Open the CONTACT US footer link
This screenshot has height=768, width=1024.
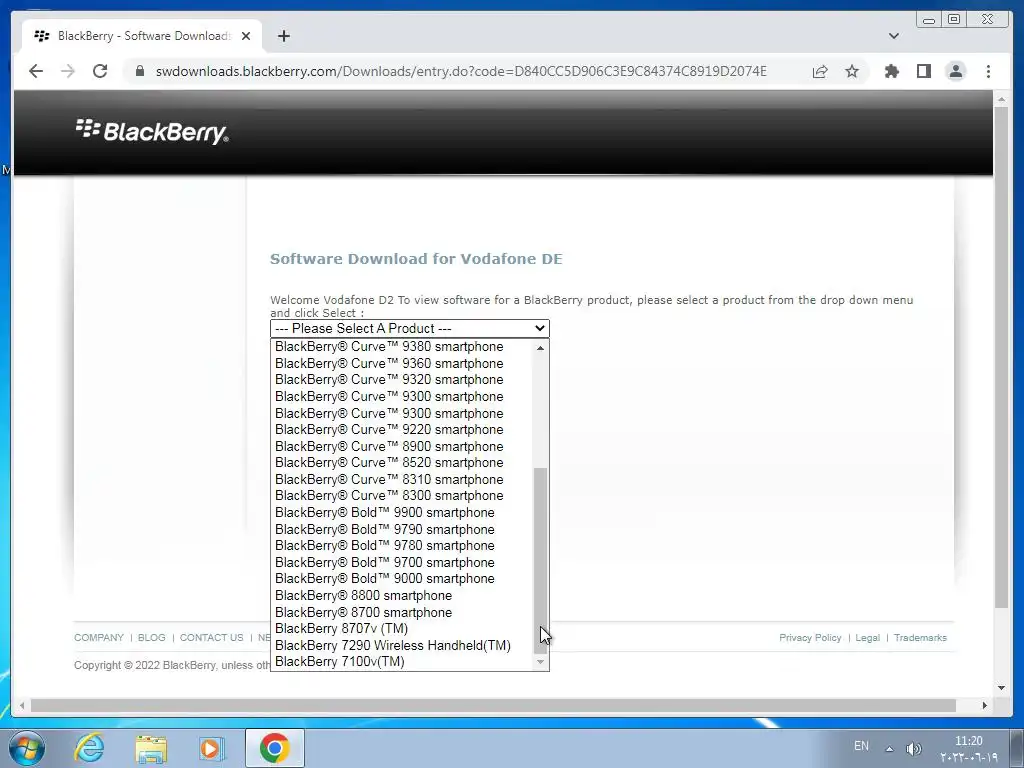[x=211, y=637]
